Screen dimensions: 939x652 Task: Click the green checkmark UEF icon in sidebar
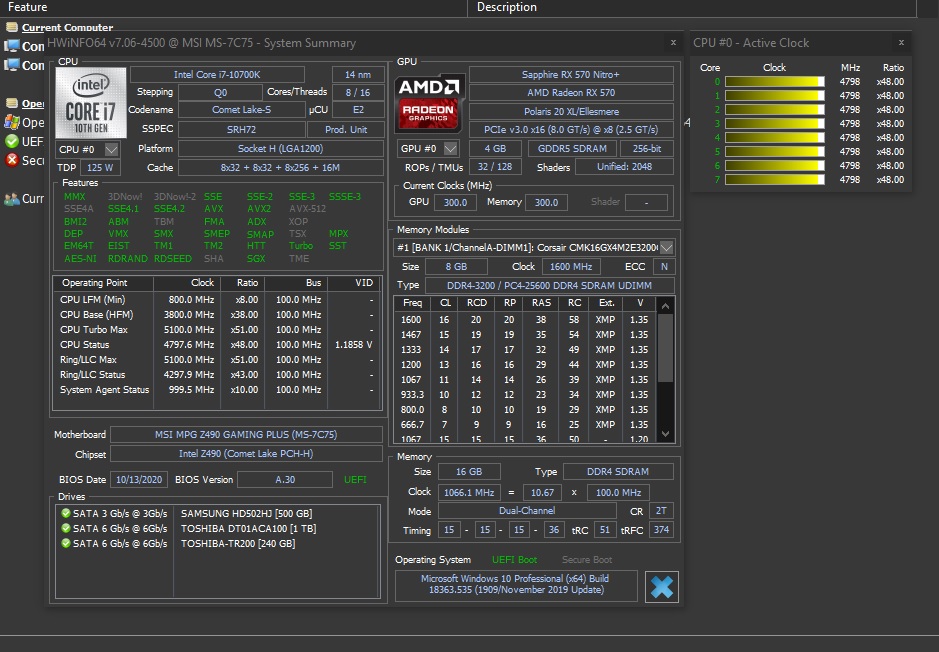tap(11, 141)
